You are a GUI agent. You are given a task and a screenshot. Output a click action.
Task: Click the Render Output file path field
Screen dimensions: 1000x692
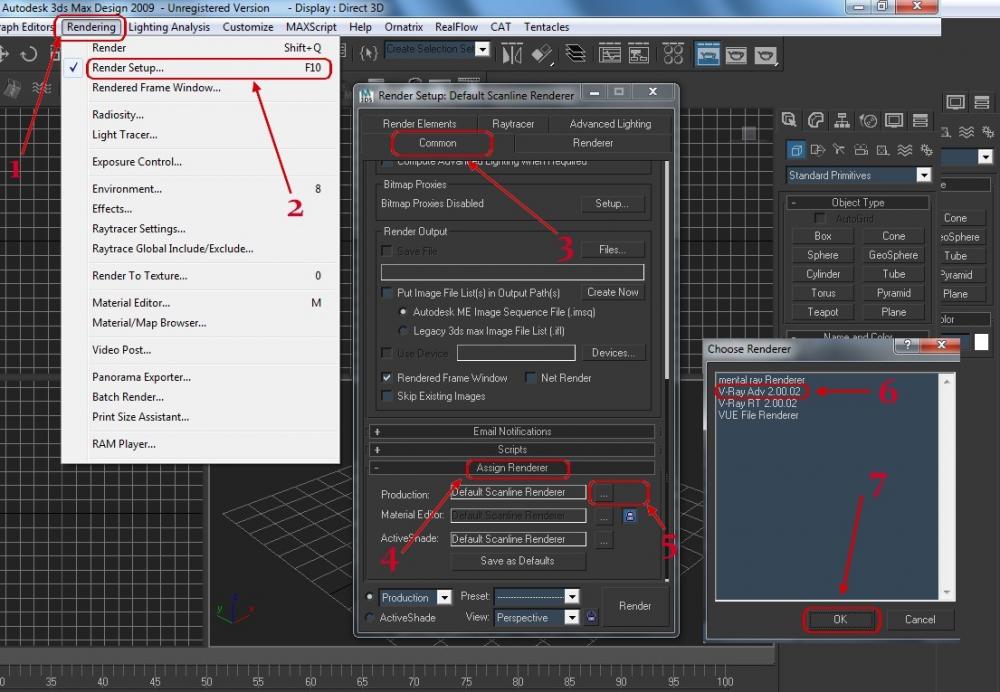(x=512, y=272)
